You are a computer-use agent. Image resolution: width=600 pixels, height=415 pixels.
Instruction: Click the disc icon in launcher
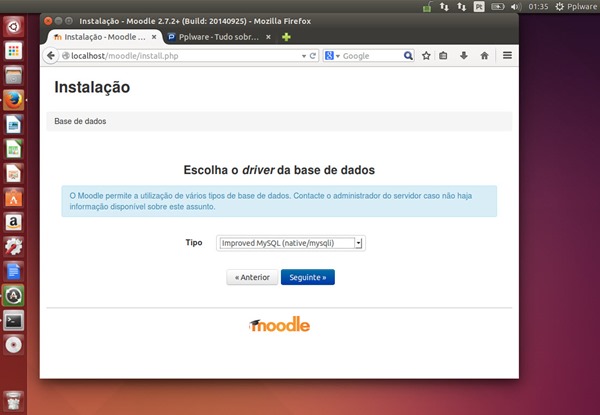(x=13, y=345)
